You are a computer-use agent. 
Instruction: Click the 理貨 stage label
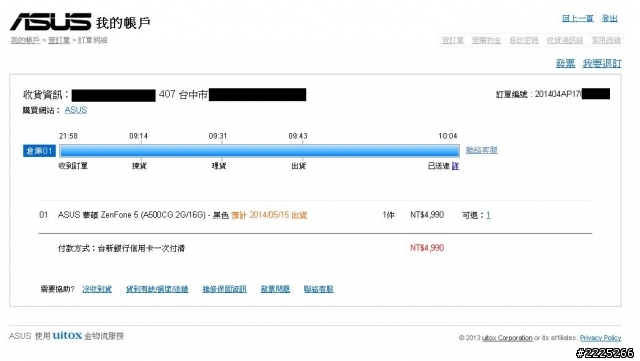point(219,166)
